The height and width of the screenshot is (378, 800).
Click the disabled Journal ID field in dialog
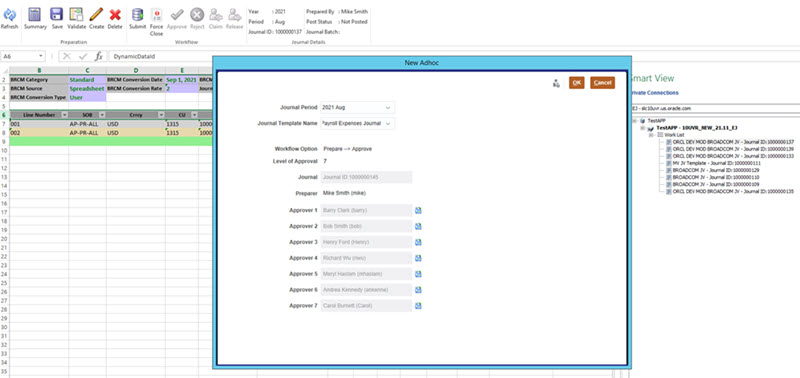pos(366,177)
